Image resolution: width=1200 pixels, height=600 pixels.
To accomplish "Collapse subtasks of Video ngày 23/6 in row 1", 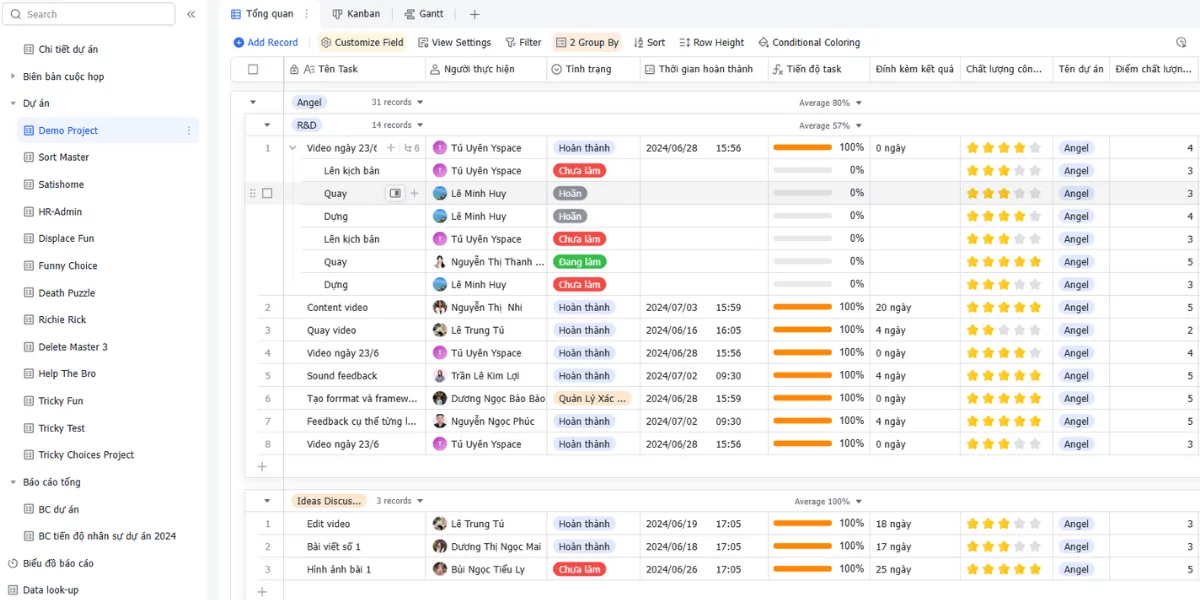I will (293, 148).
